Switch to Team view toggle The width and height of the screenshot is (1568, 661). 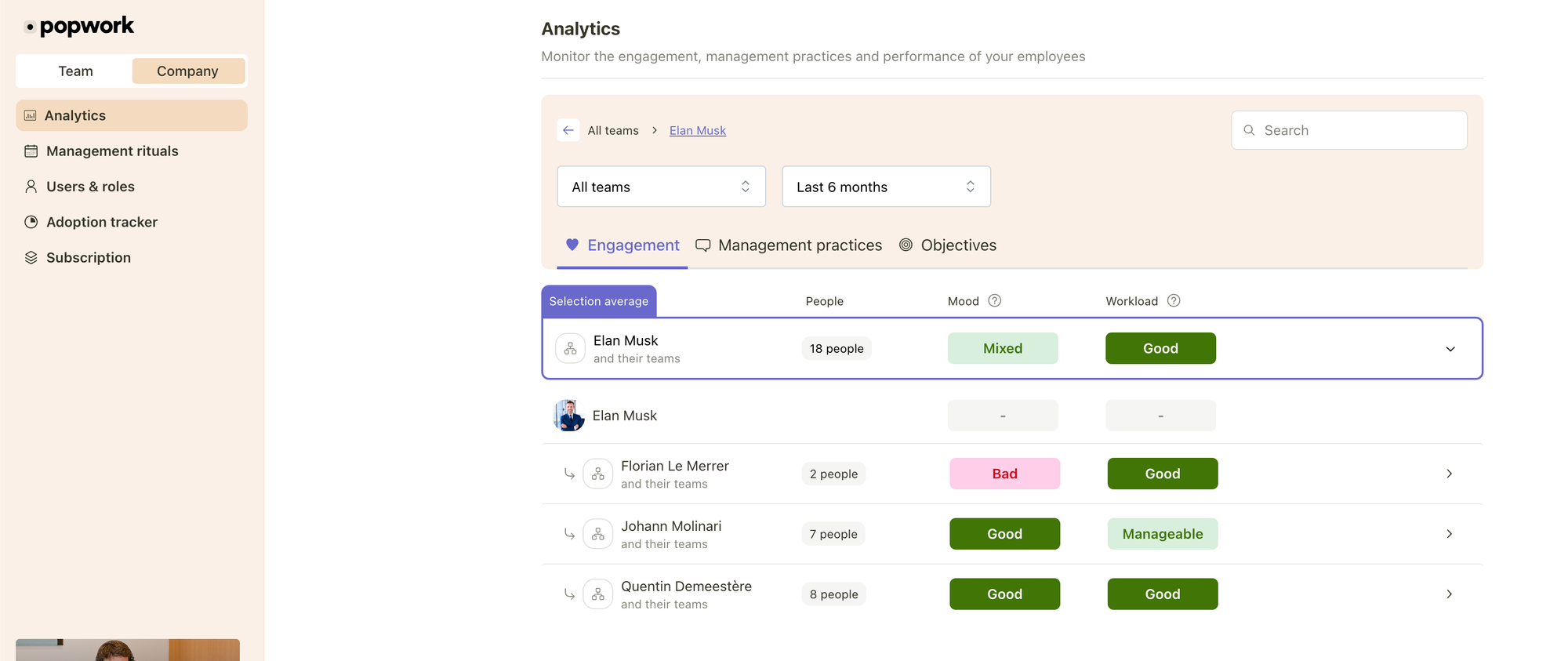pos(75,71)
